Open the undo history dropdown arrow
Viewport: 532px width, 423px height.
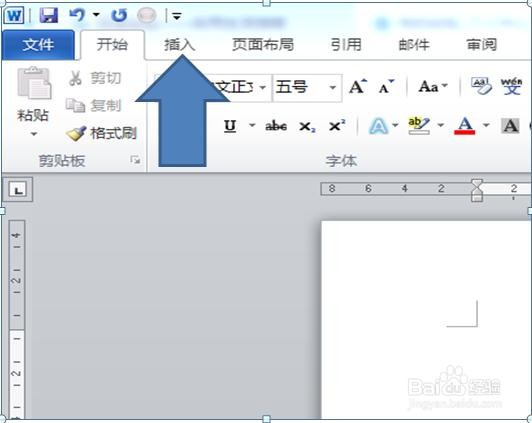coord(96,15)
